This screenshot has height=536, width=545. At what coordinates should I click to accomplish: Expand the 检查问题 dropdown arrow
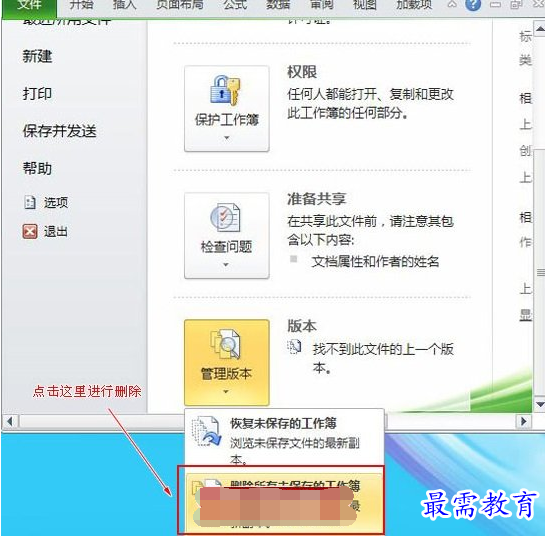[226, 265]
